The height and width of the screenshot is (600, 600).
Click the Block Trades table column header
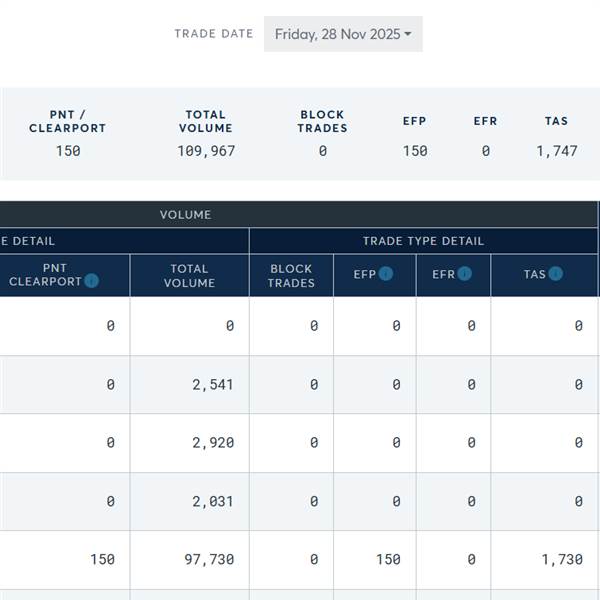pyautogui.click(x=291, y=275)
